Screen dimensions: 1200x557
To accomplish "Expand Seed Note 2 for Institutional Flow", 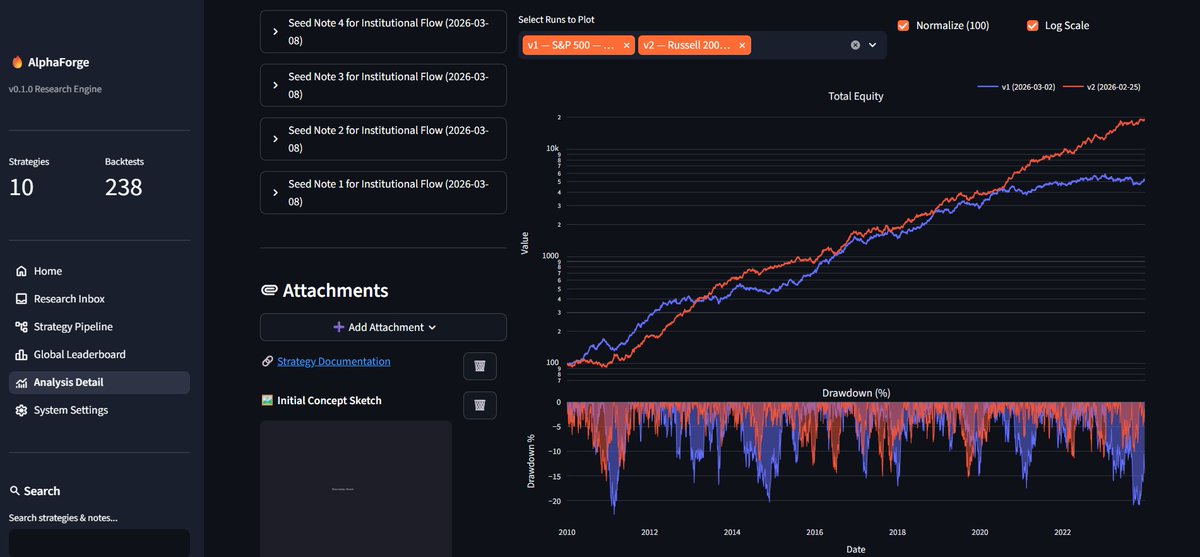I will pos(383,139).
